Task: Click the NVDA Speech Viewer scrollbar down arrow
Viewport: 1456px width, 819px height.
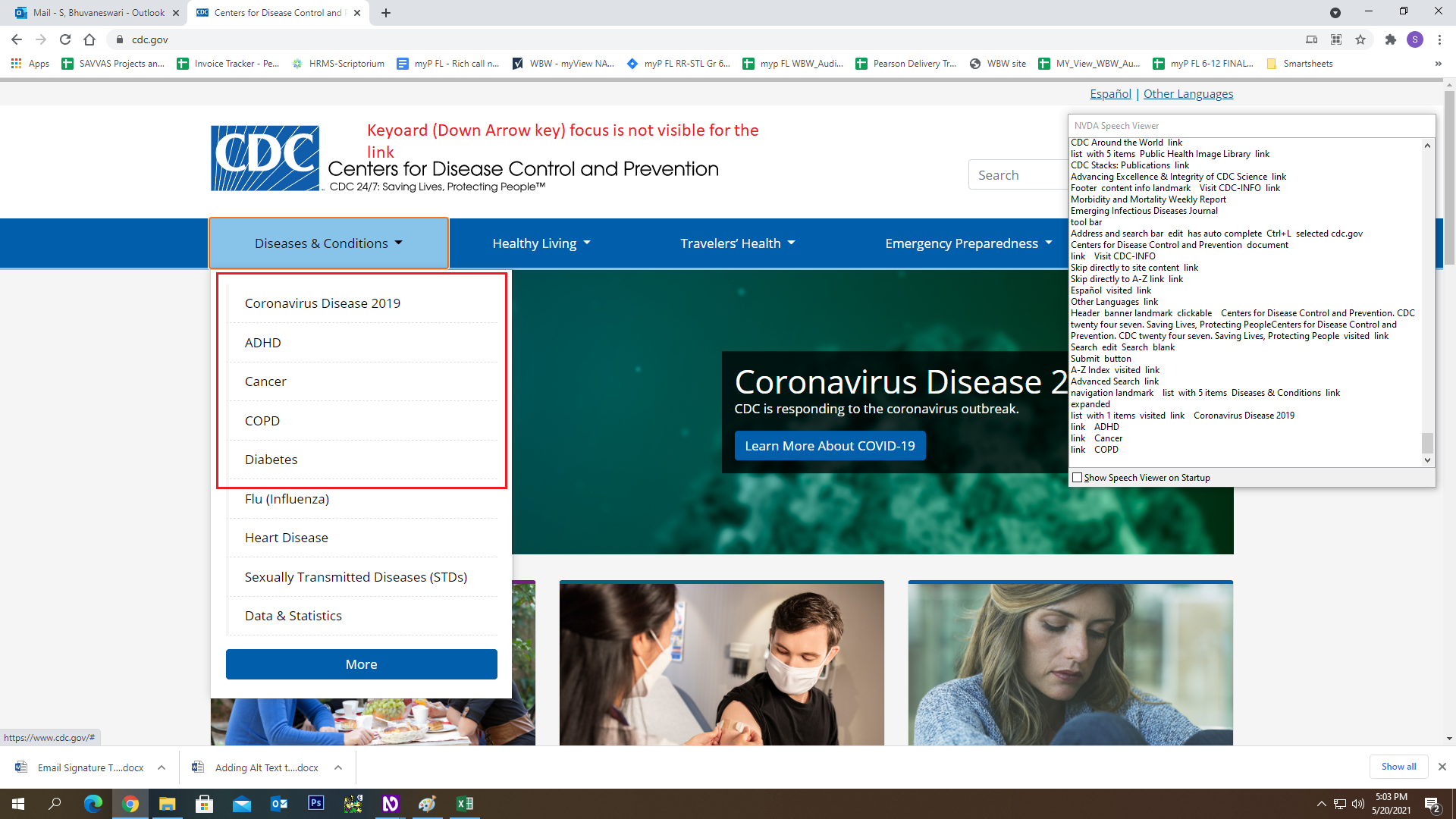Action: pyautogui.click(x=1427, y=460)
